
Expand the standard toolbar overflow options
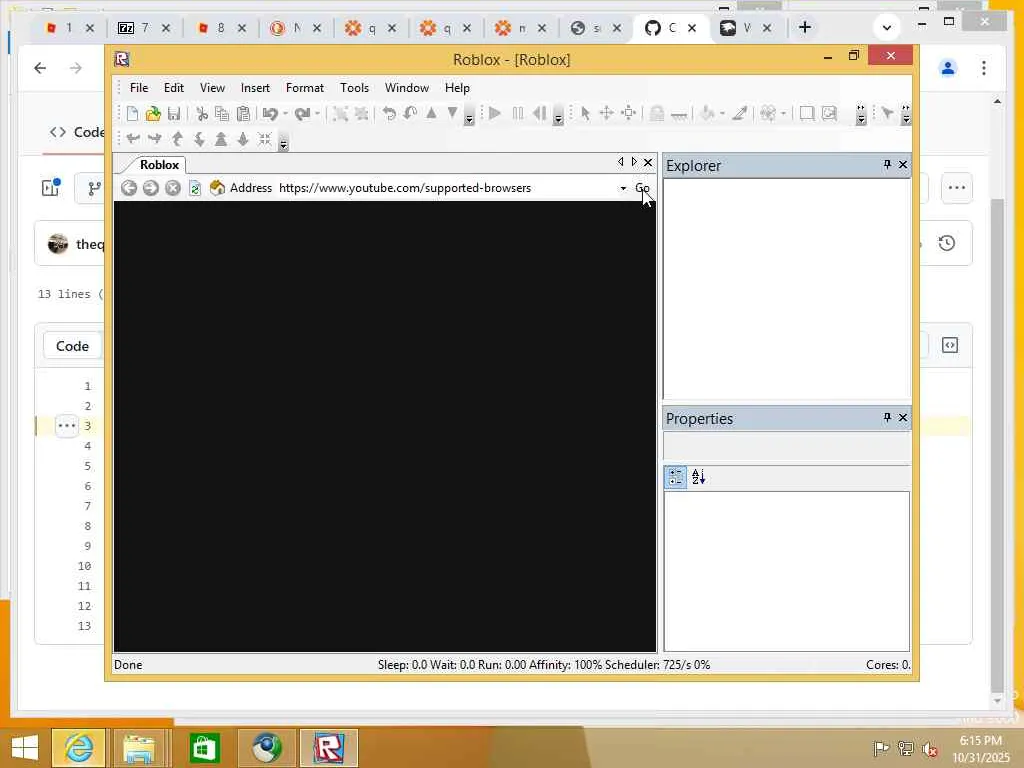tap(469, 116)
